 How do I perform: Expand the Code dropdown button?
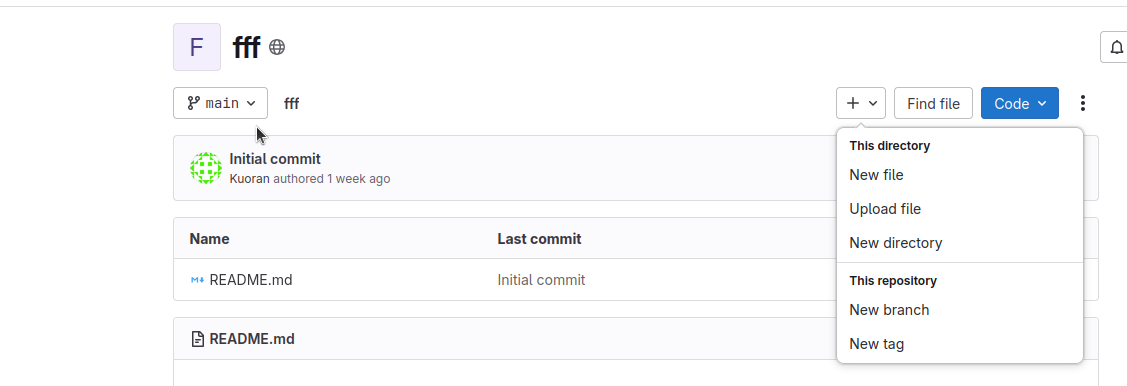point(1019,104)
